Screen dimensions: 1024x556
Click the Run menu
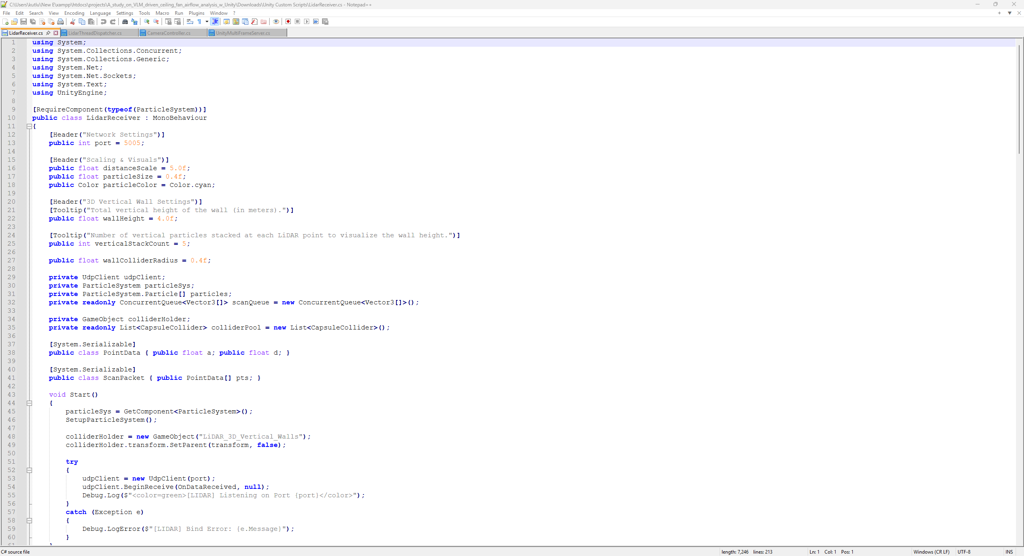click(x=178, y=13)
